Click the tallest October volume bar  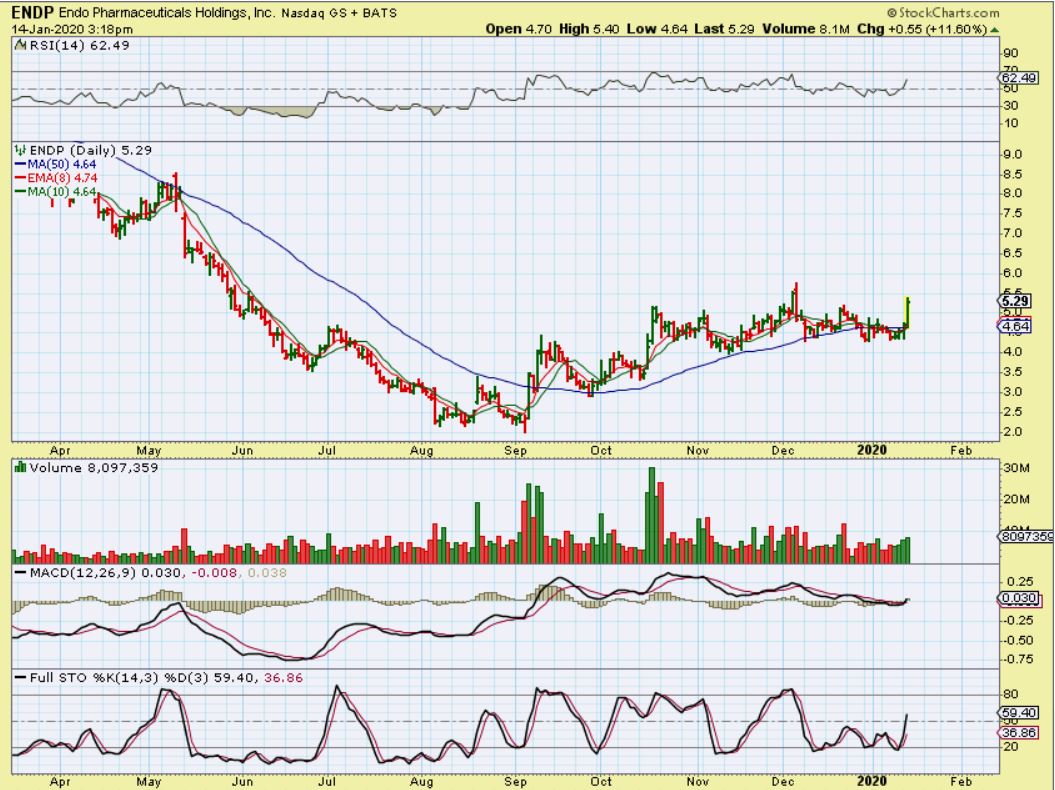(651, 515)
